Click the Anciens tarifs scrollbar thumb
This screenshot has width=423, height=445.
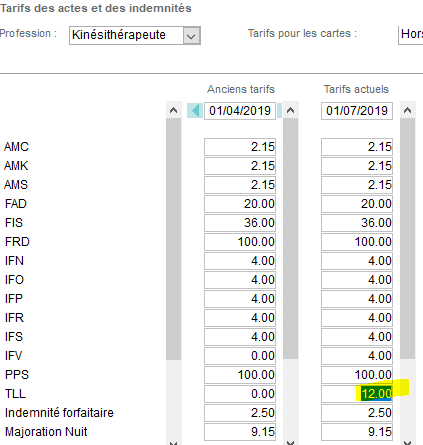tap(291, 239)
